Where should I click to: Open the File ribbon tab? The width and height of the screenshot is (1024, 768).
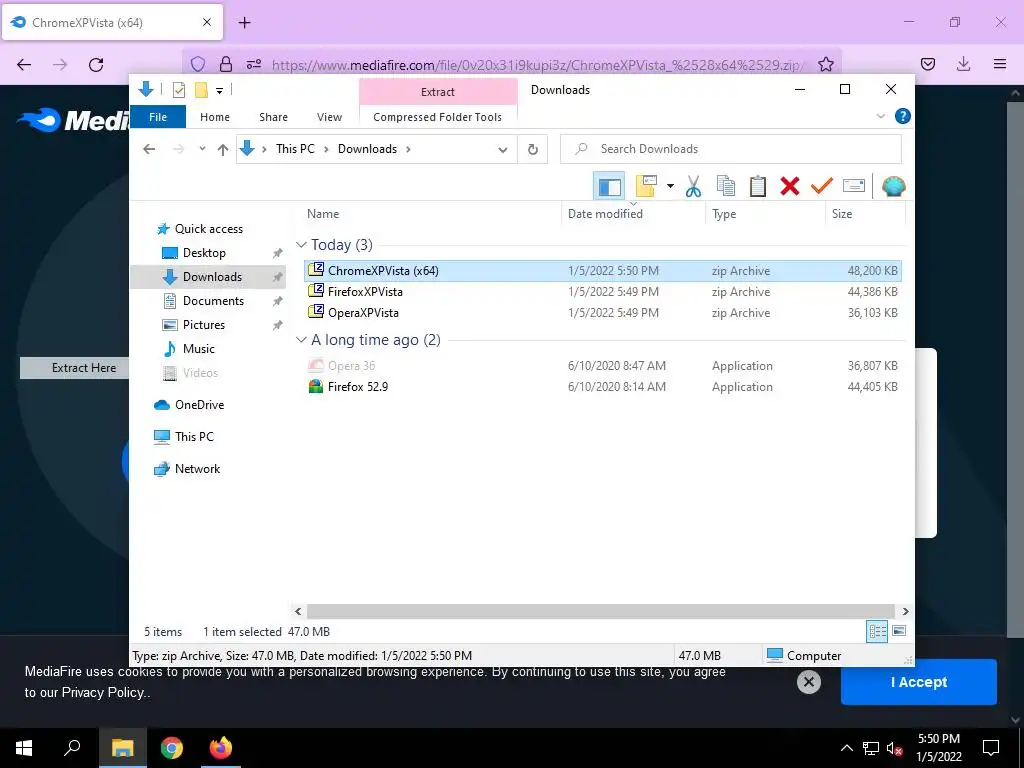click(158, 117)
